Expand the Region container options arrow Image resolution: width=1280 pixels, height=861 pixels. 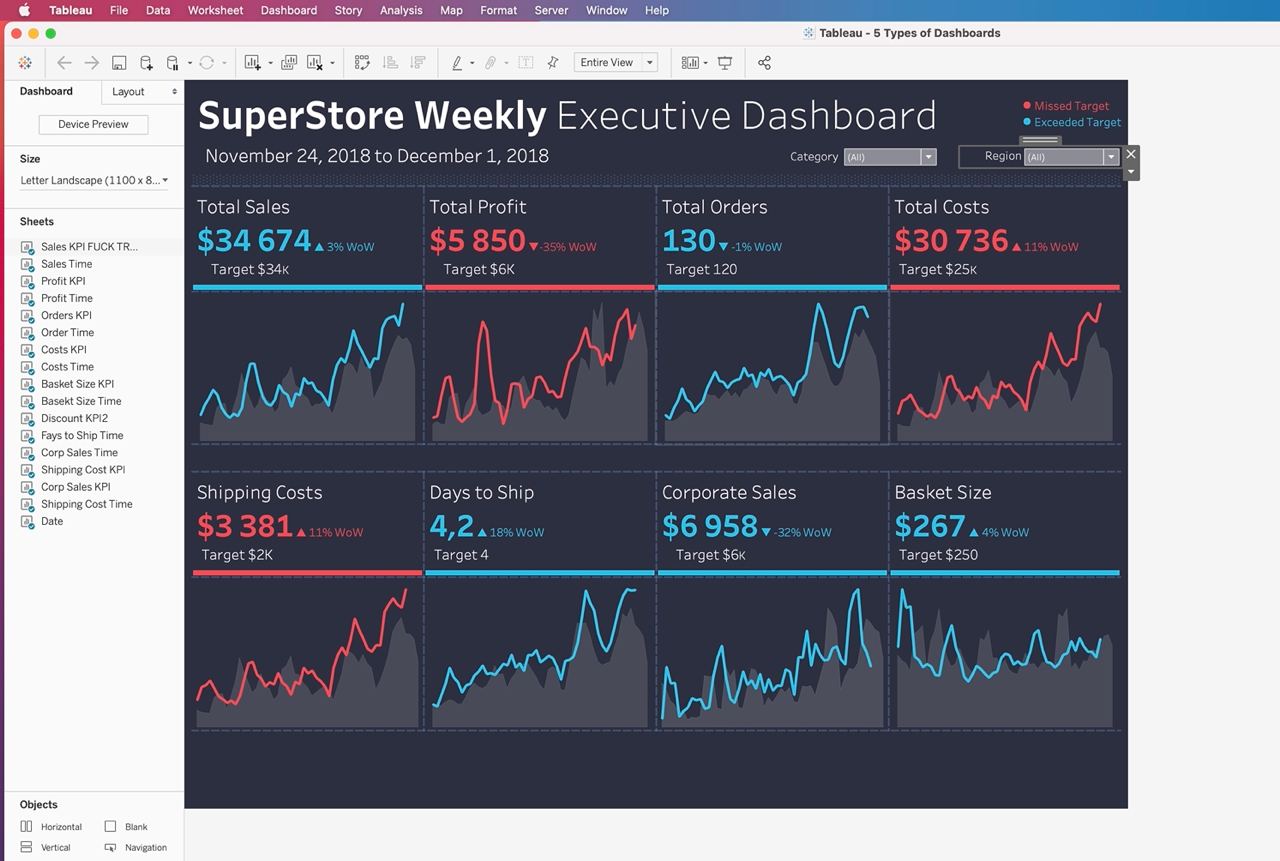point(1131,172)
